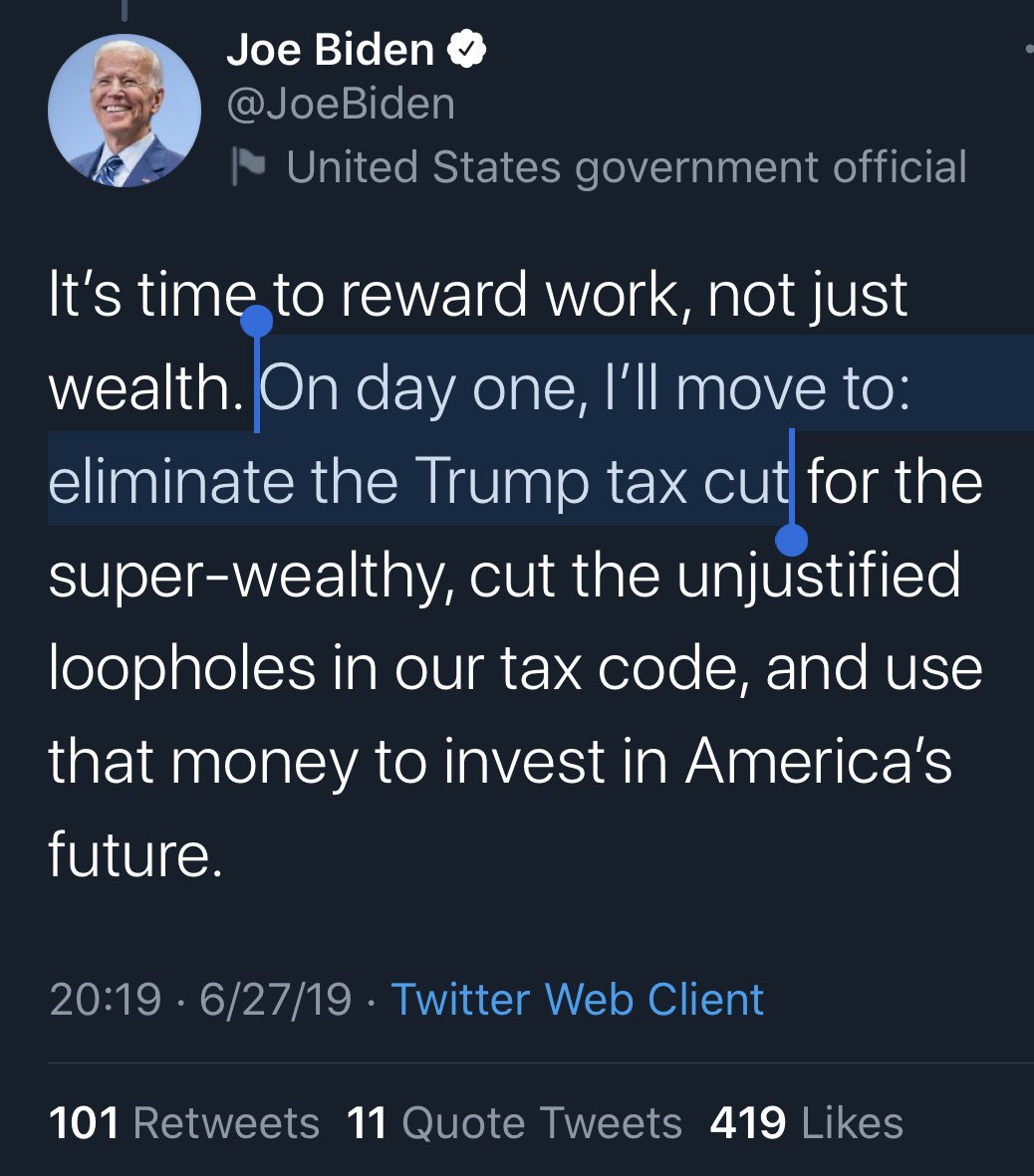Viewport: 1034px width, 1176px height.
Task: Open the @JoeBiden handle
Action: [342, 104]
